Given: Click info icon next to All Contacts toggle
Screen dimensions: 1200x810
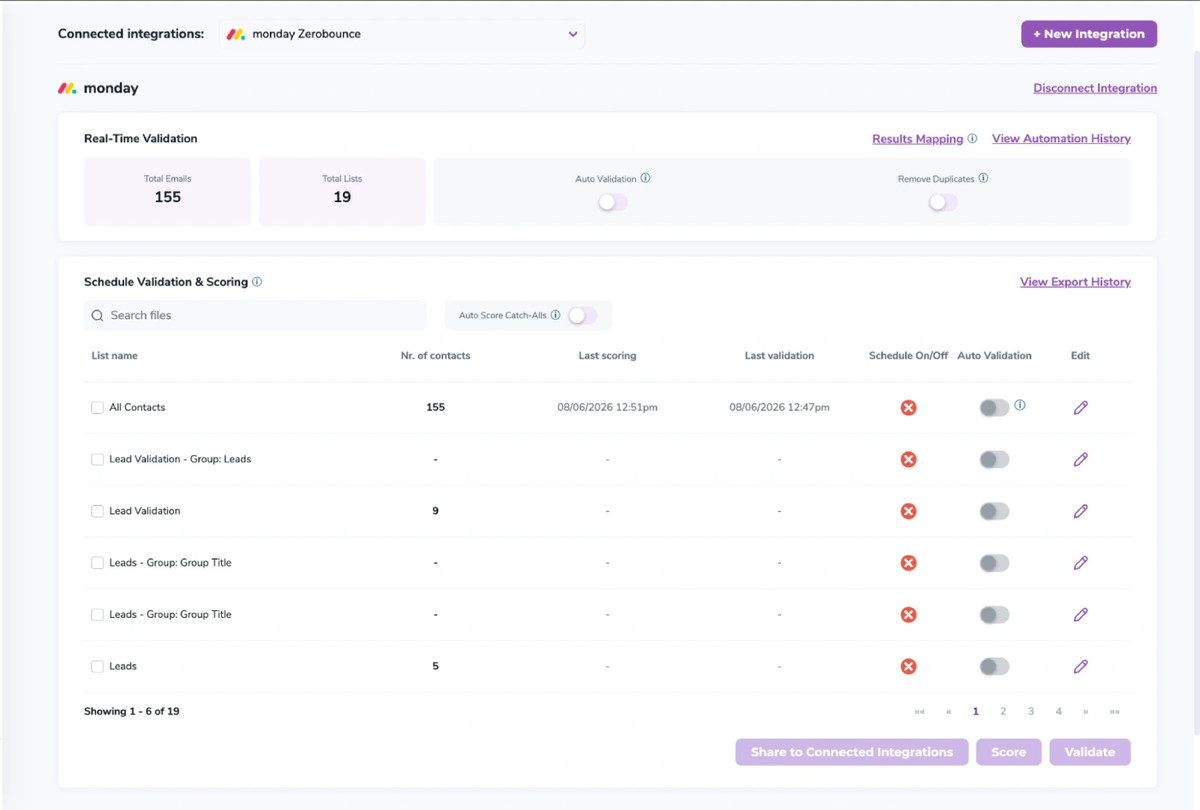Looking at the screenshot, I should point(1020,405).
